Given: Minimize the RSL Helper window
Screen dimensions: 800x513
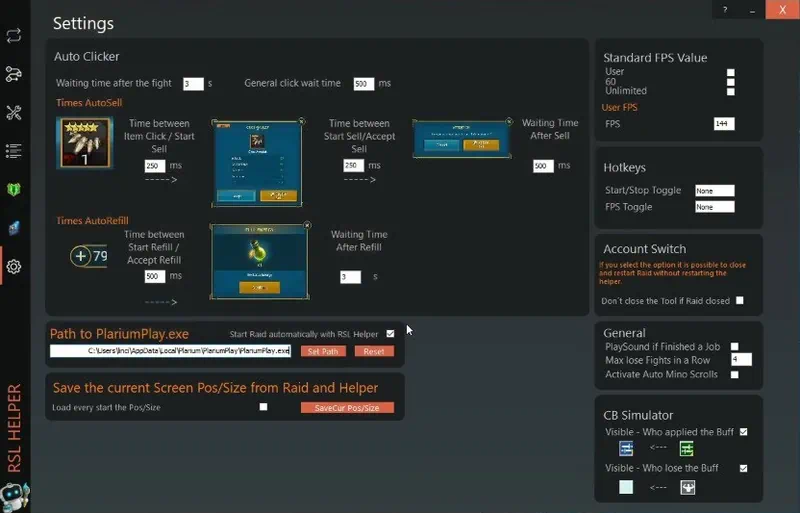Looking at the screenshot, I should (x=752, y=10).
